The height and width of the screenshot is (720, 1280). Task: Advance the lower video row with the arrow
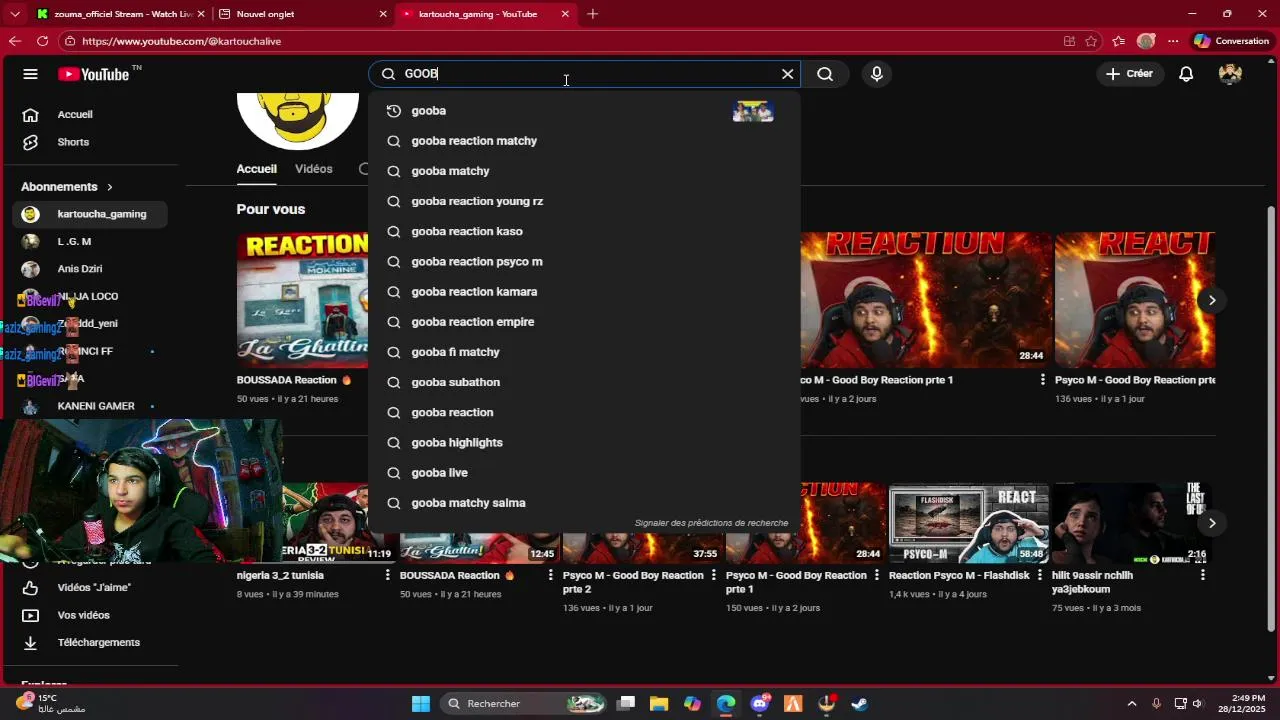point(1212,523)
